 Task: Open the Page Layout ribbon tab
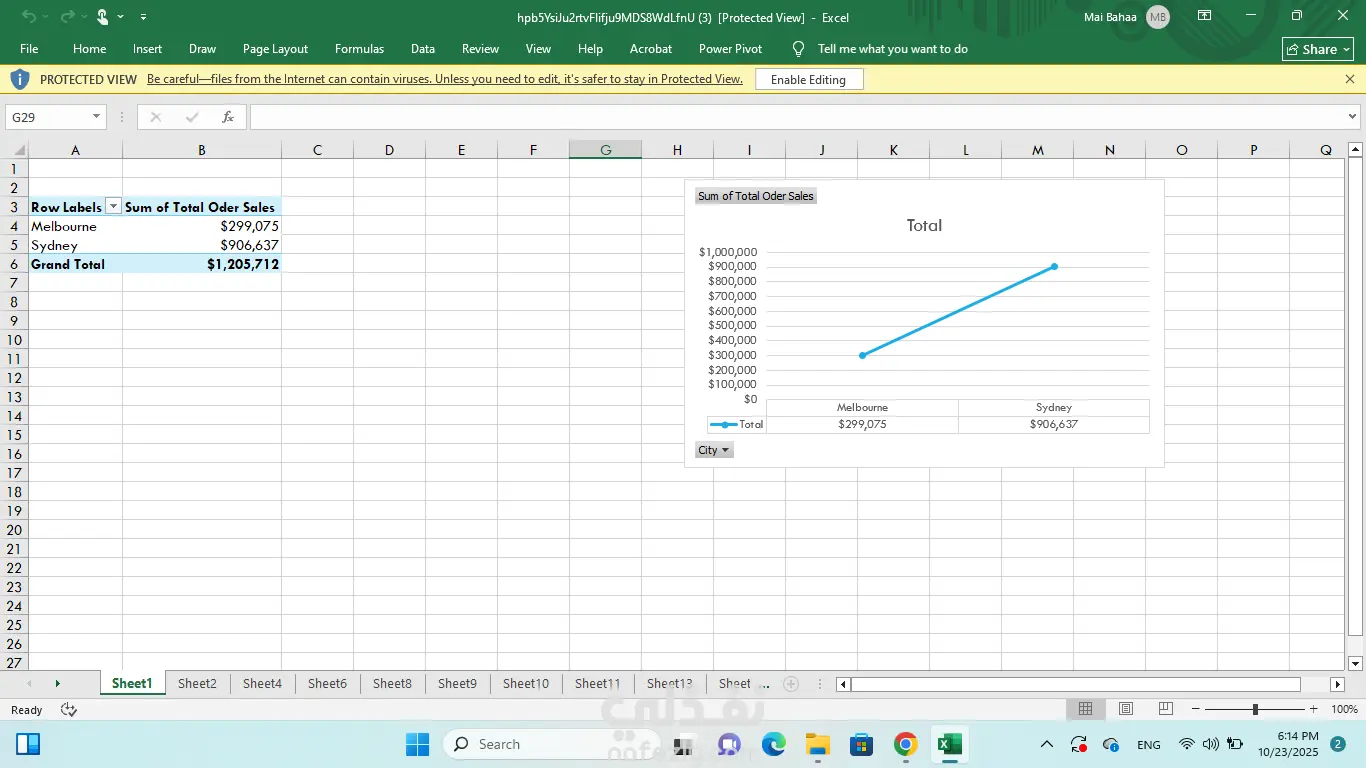[x=275, y=49]
